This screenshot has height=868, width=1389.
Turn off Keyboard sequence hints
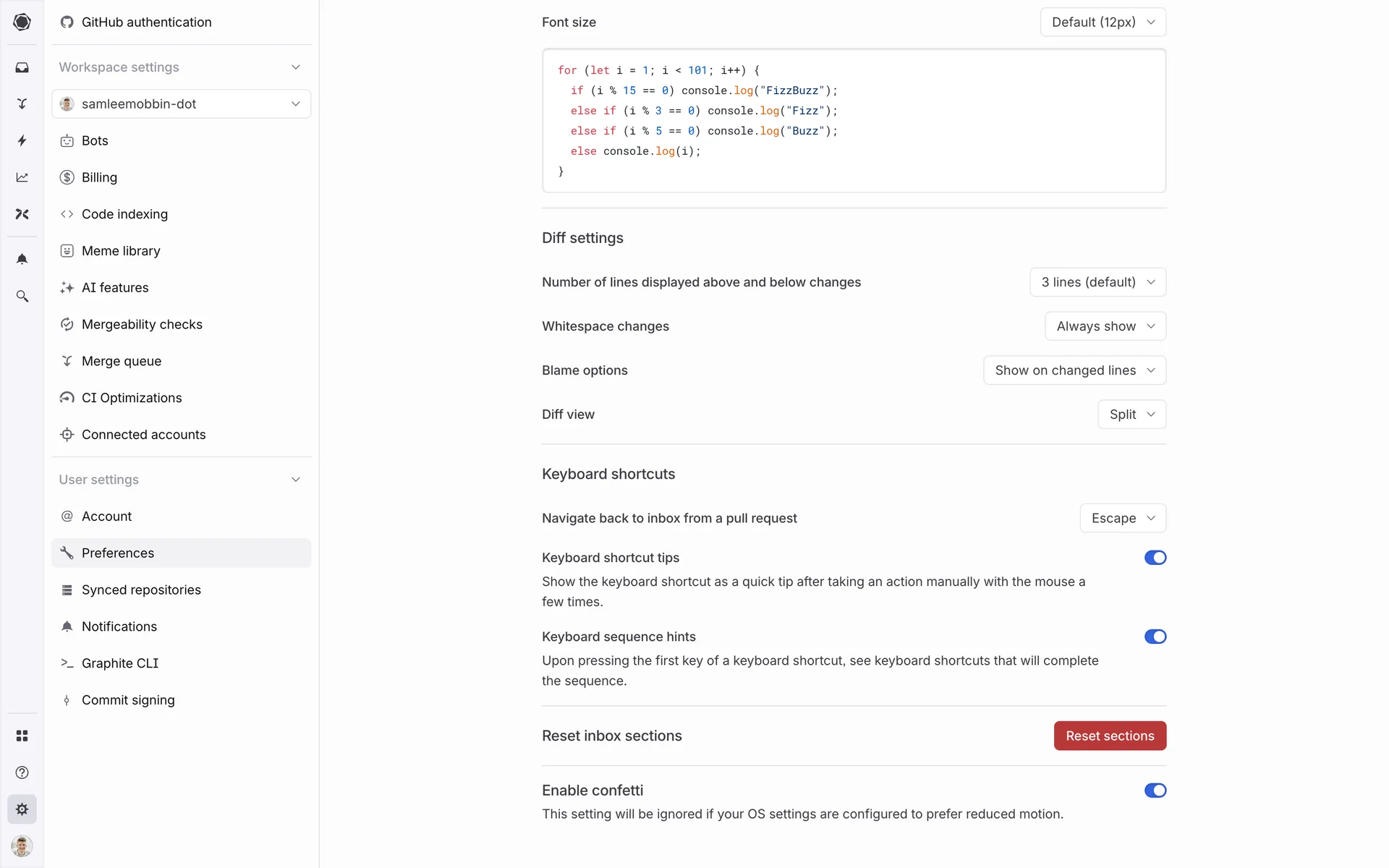click(1155, 637)
